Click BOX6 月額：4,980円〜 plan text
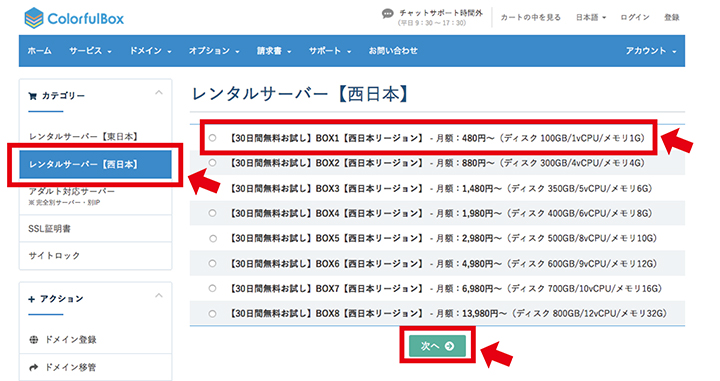Screen dimensions: 720x381 coord(444,263)
